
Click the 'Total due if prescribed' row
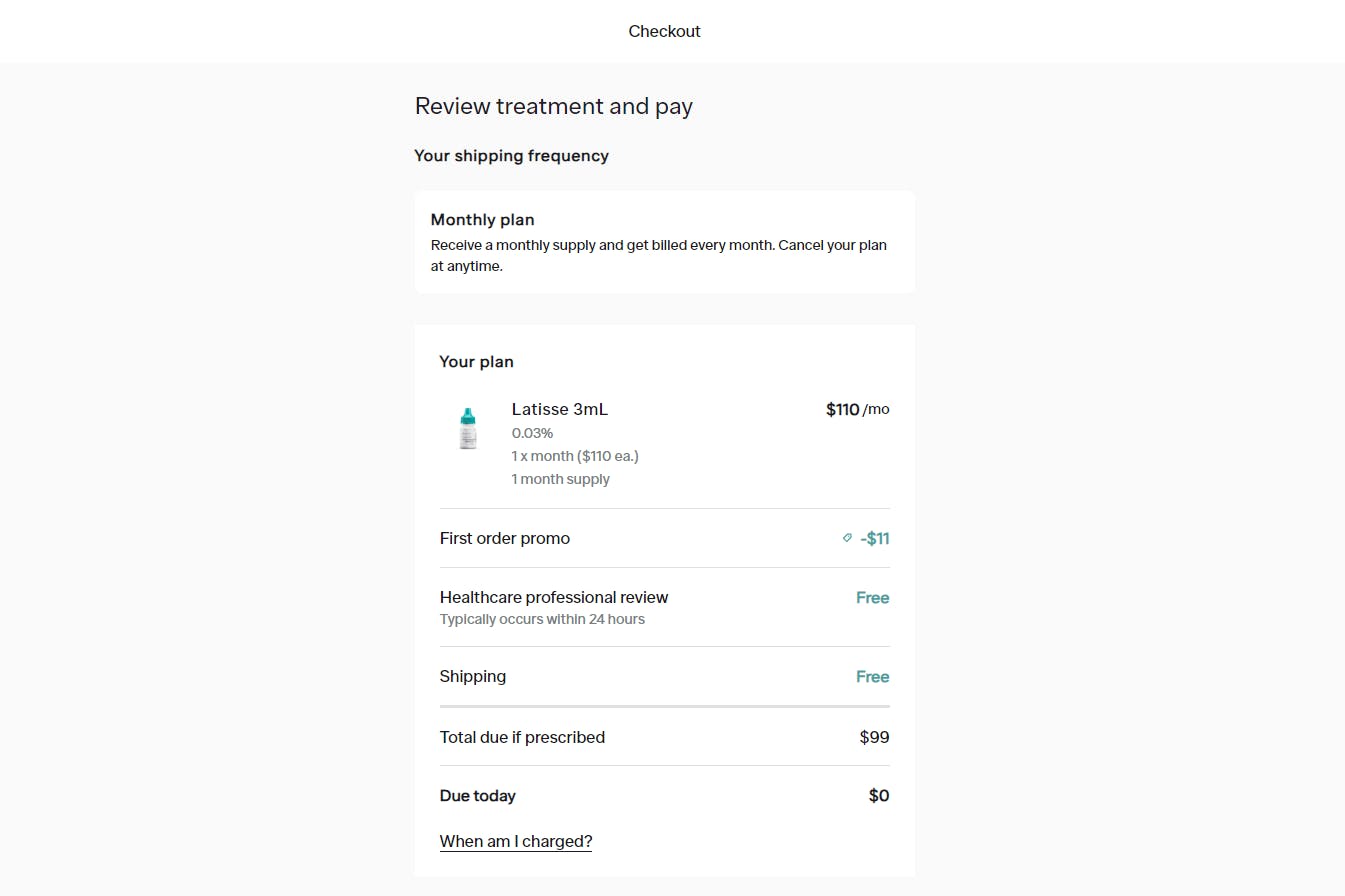click(x=522, y=737)
